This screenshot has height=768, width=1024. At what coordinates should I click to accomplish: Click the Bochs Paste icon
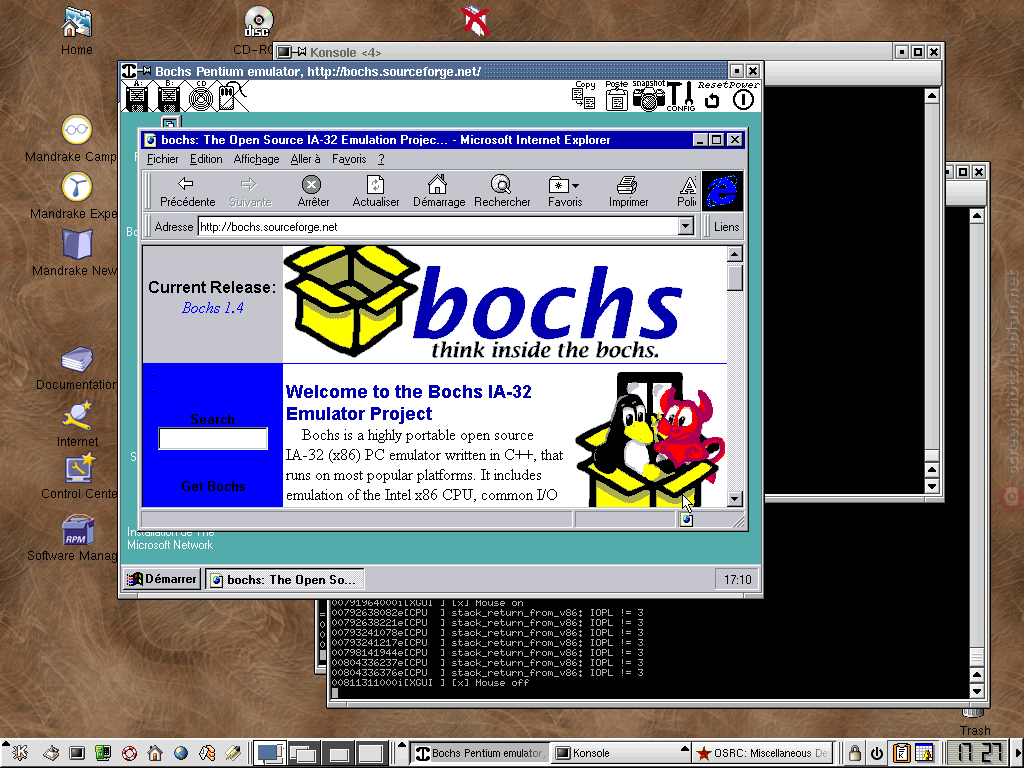(x=616, y=96)
